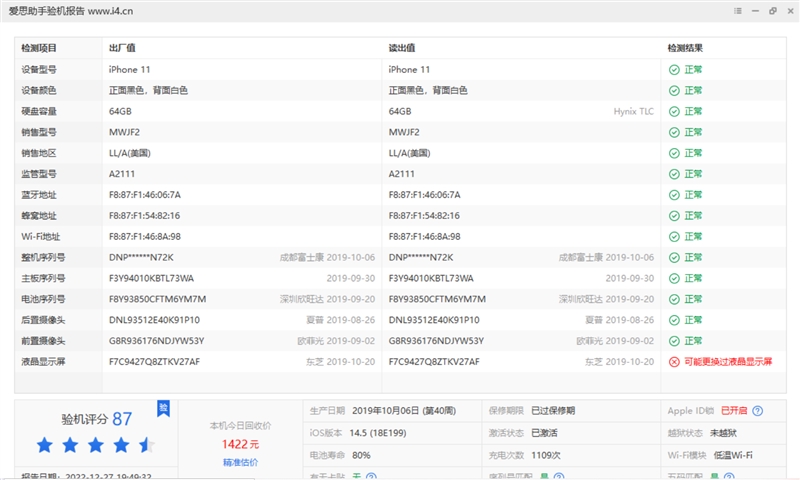Click the five-star rating under 验机评分
Image resolution: width=800 pixels, height=480 pixels.
point(95,444)
